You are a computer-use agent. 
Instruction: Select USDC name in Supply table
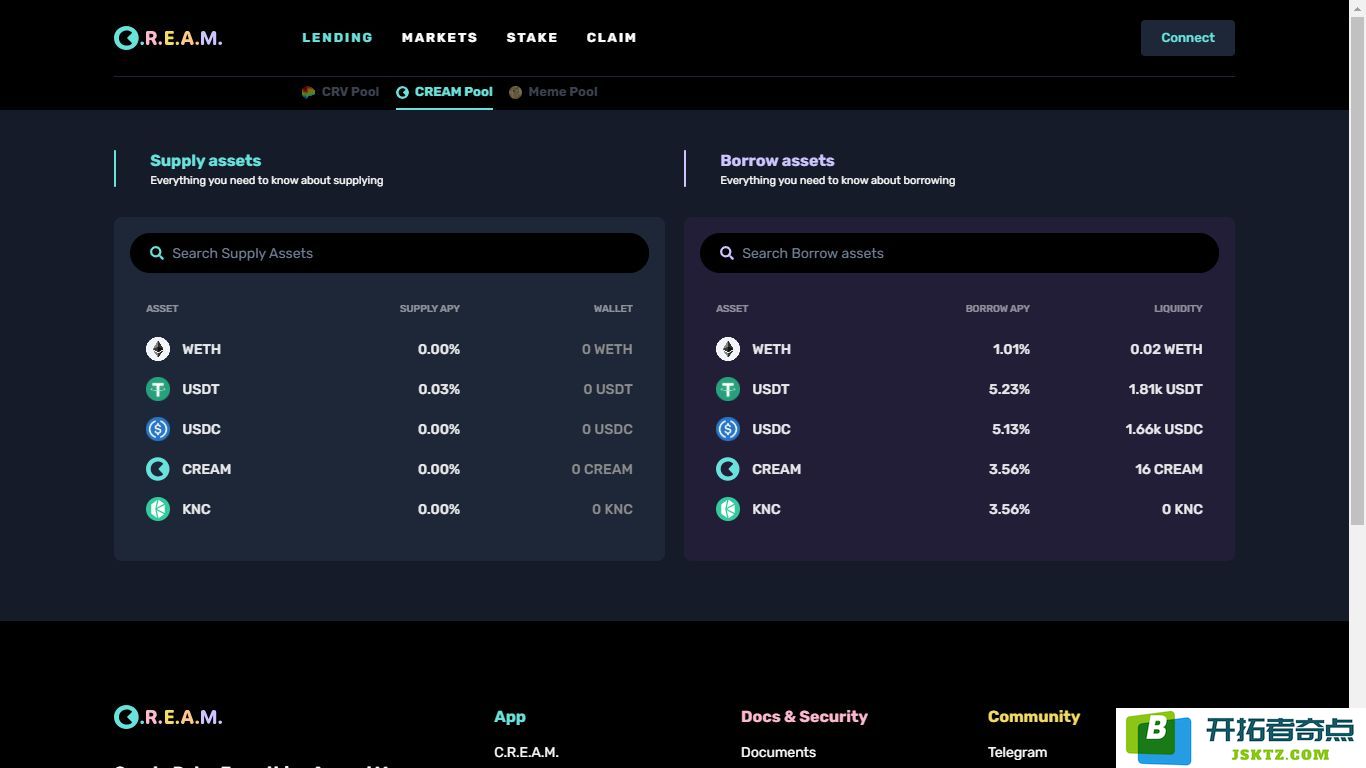coord(201,429)
